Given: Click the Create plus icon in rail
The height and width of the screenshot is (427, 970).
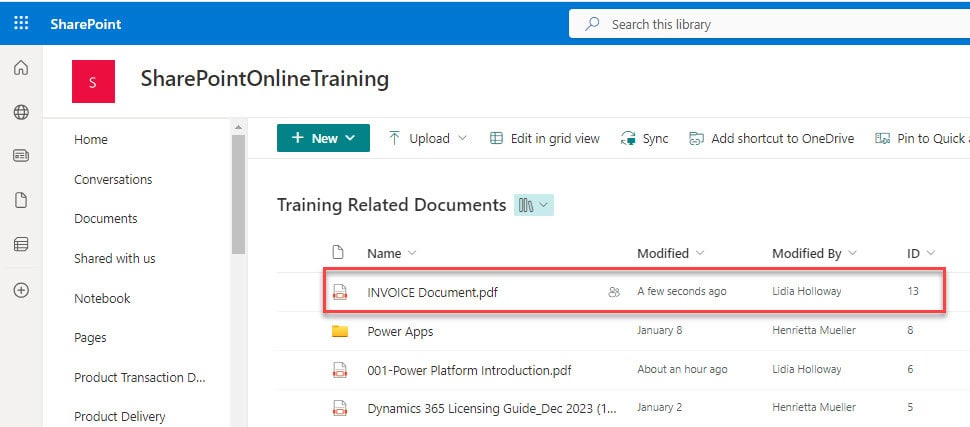Looking at the screenshot, I should (21, 290).
